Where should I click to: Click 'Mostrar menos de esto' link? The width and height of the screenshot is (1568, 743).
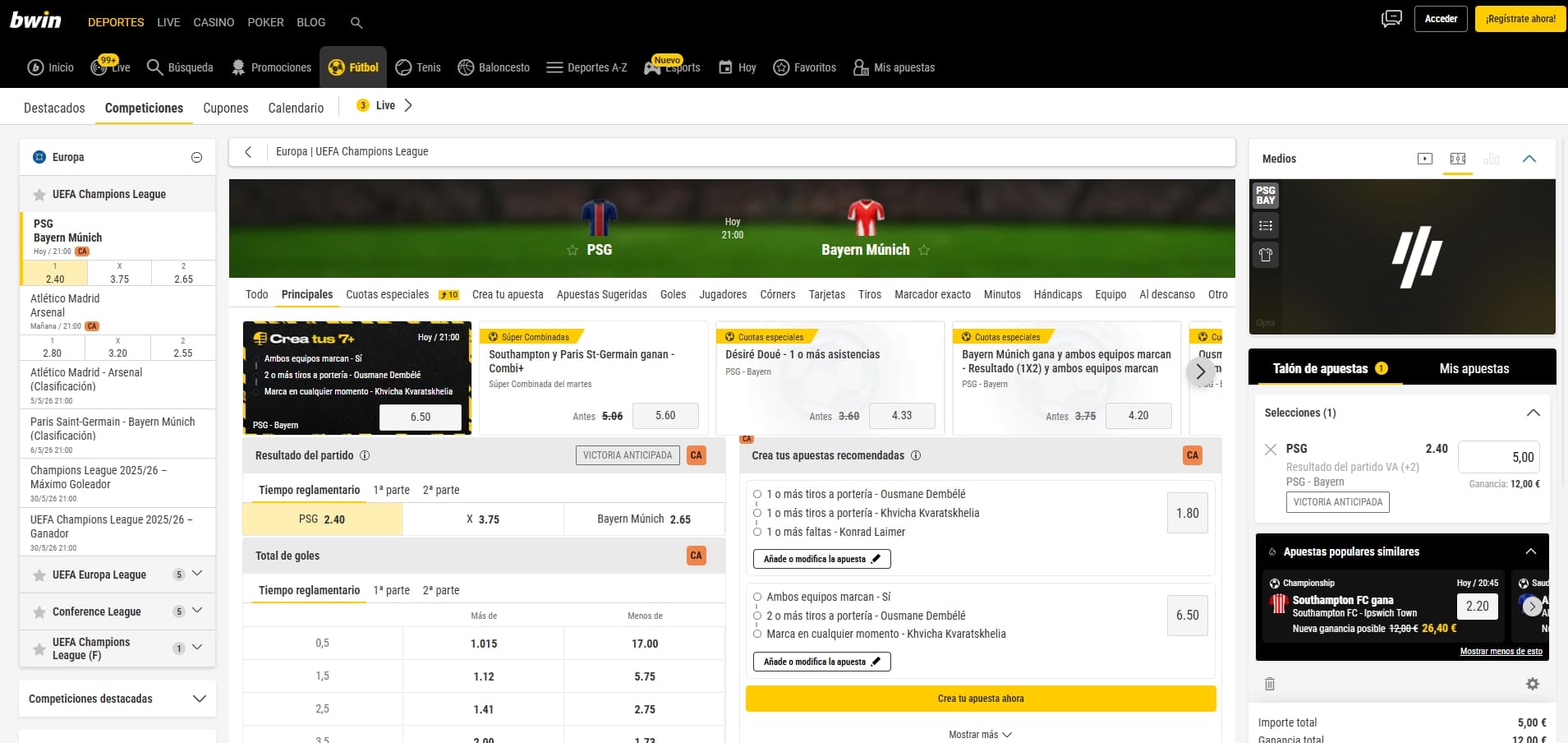1501,650
